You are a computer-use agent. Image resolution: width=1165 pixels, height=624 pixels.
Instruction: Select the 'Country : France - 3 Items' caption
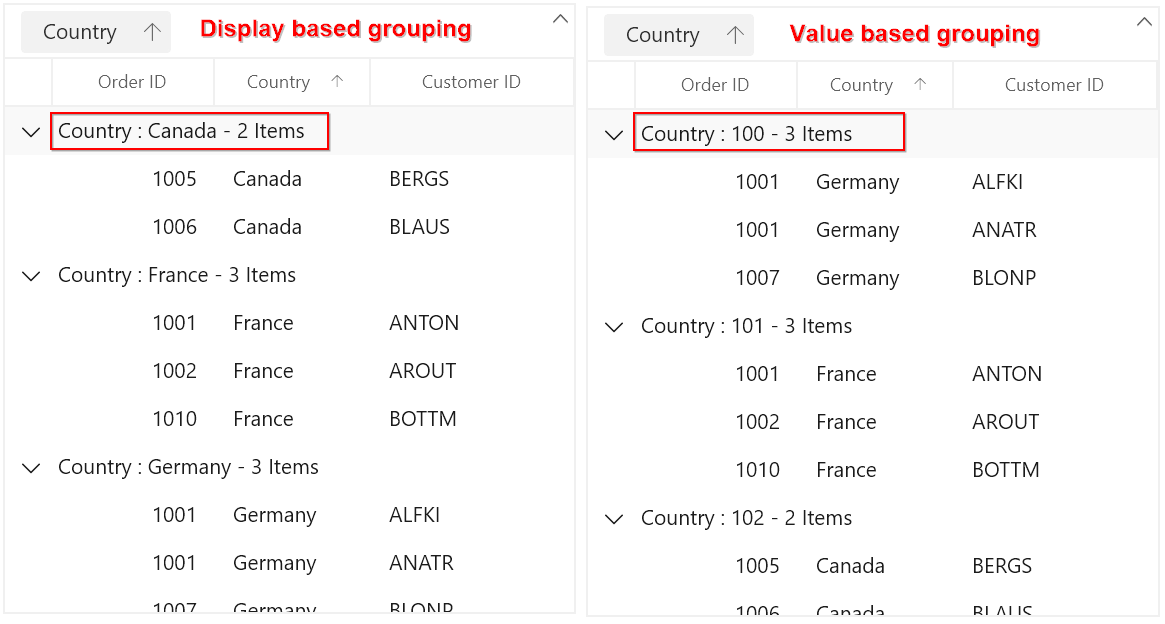[x=177, y=275]
